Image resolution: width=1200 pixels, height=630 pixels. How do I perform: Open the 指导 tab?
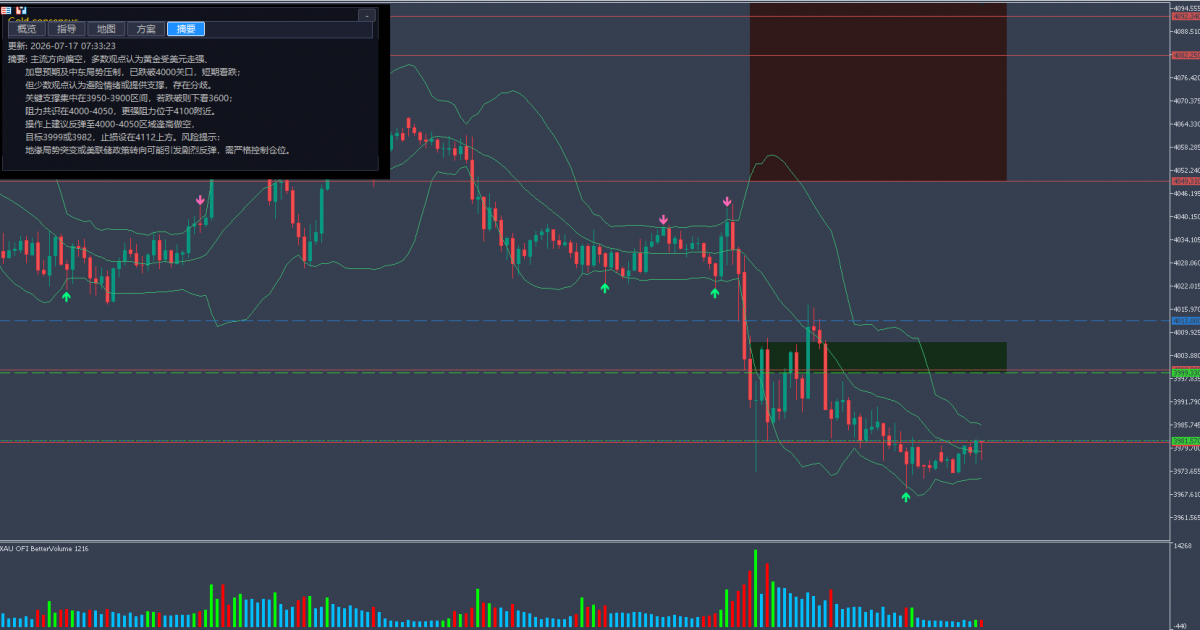tap(66, 29)
